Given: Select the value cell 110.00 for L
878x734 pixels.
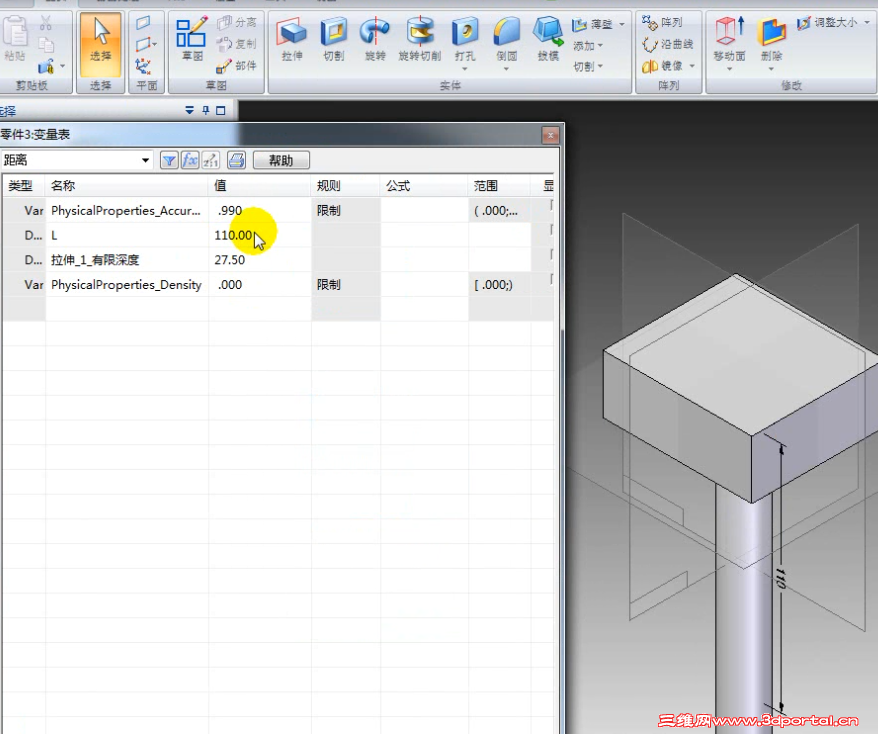Looking at the screenshot, I should click(260, 235).
